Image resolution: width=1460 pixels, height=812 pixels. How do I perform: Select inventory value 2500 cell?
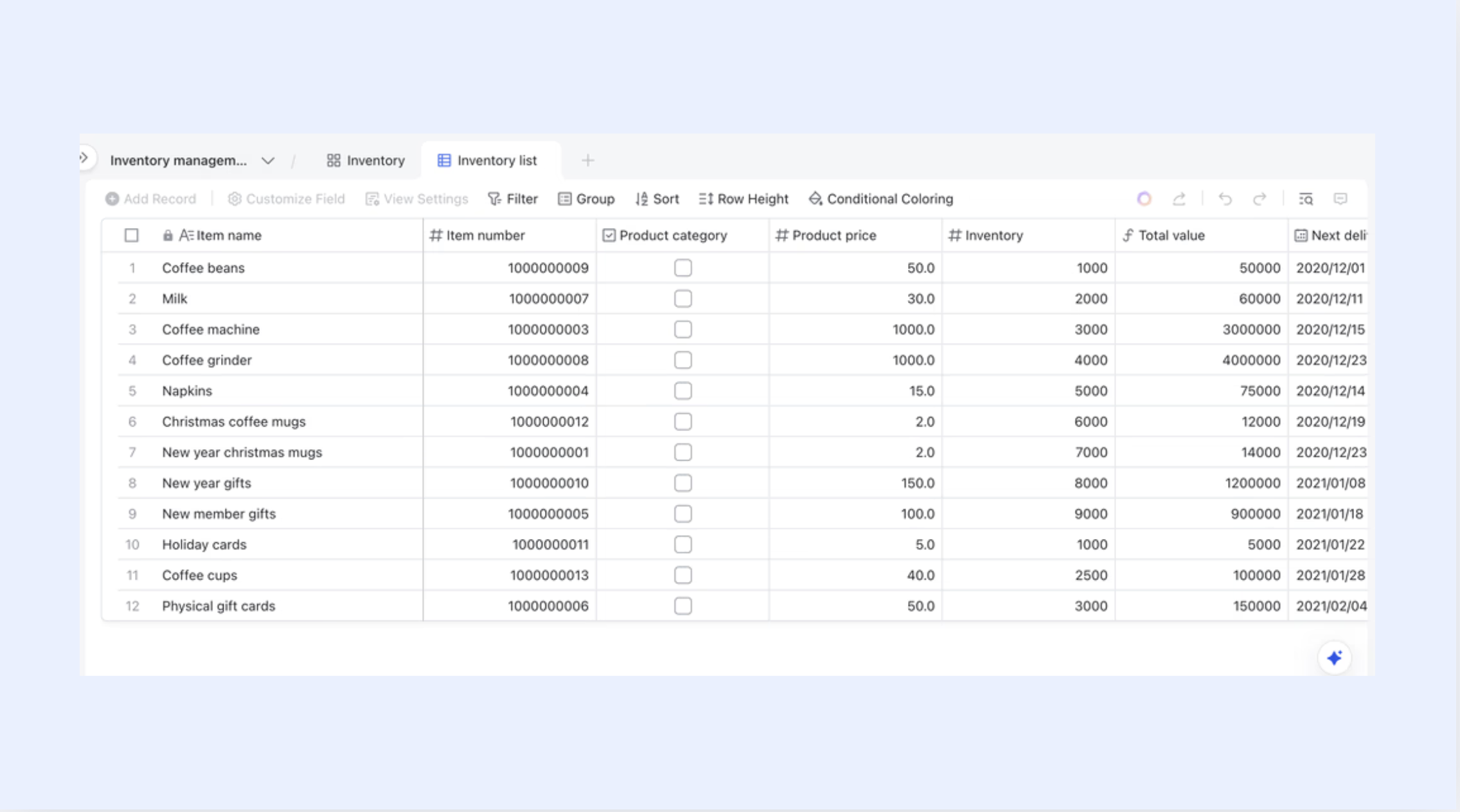[1028, 576]
